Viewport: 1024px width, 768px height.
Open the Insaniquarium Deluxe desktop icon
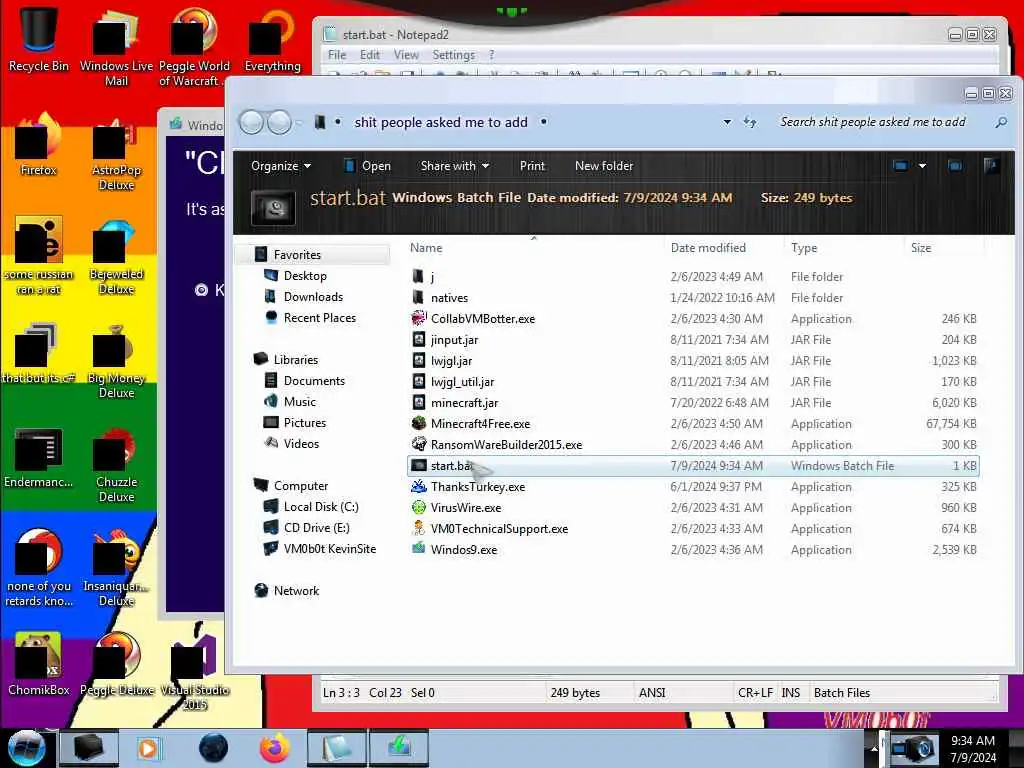point(116,569)
